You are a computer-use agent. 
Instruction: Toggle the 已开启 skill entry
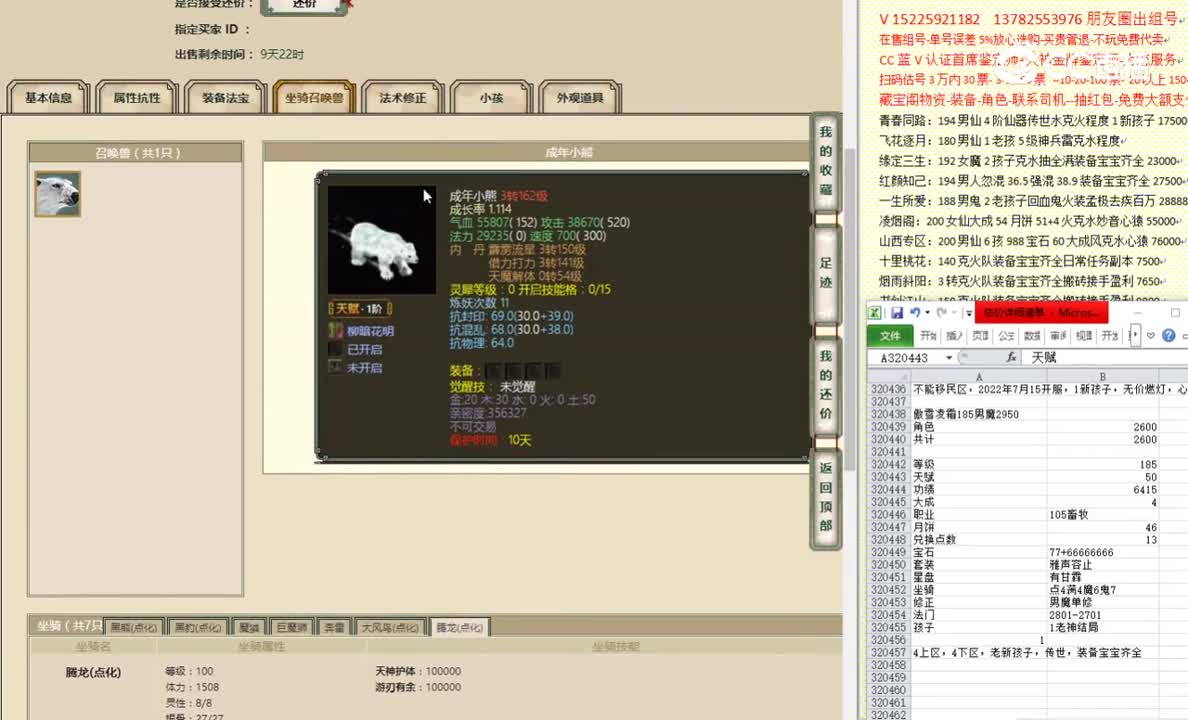[360, 348]
